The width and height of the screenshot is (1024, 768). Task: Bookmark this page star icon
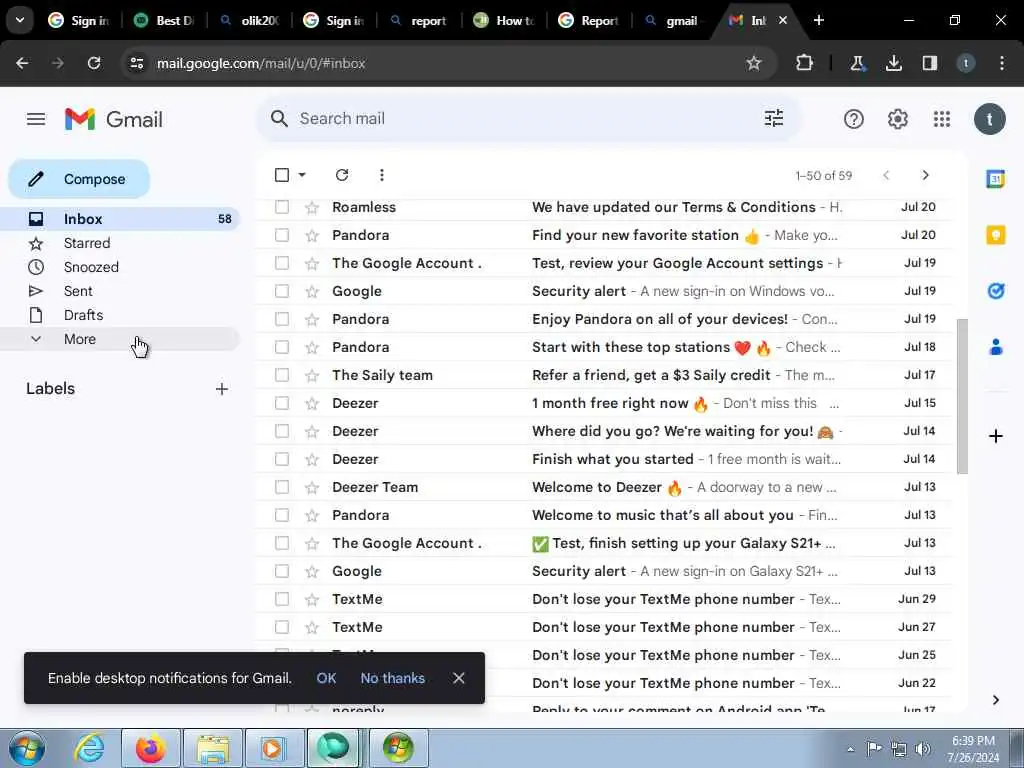(754, 63)
